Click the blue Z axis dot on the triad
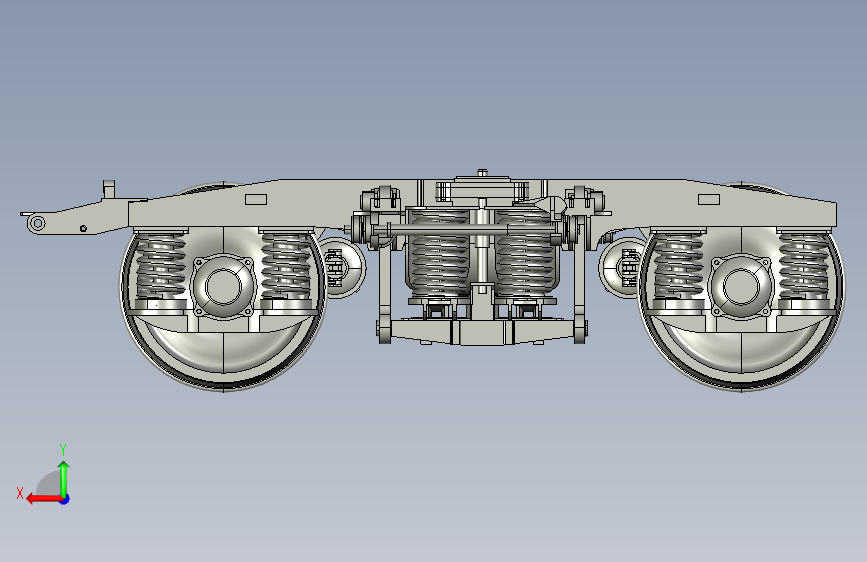The height and width of the screenshot is (562, 867). (x=65, y=499)
